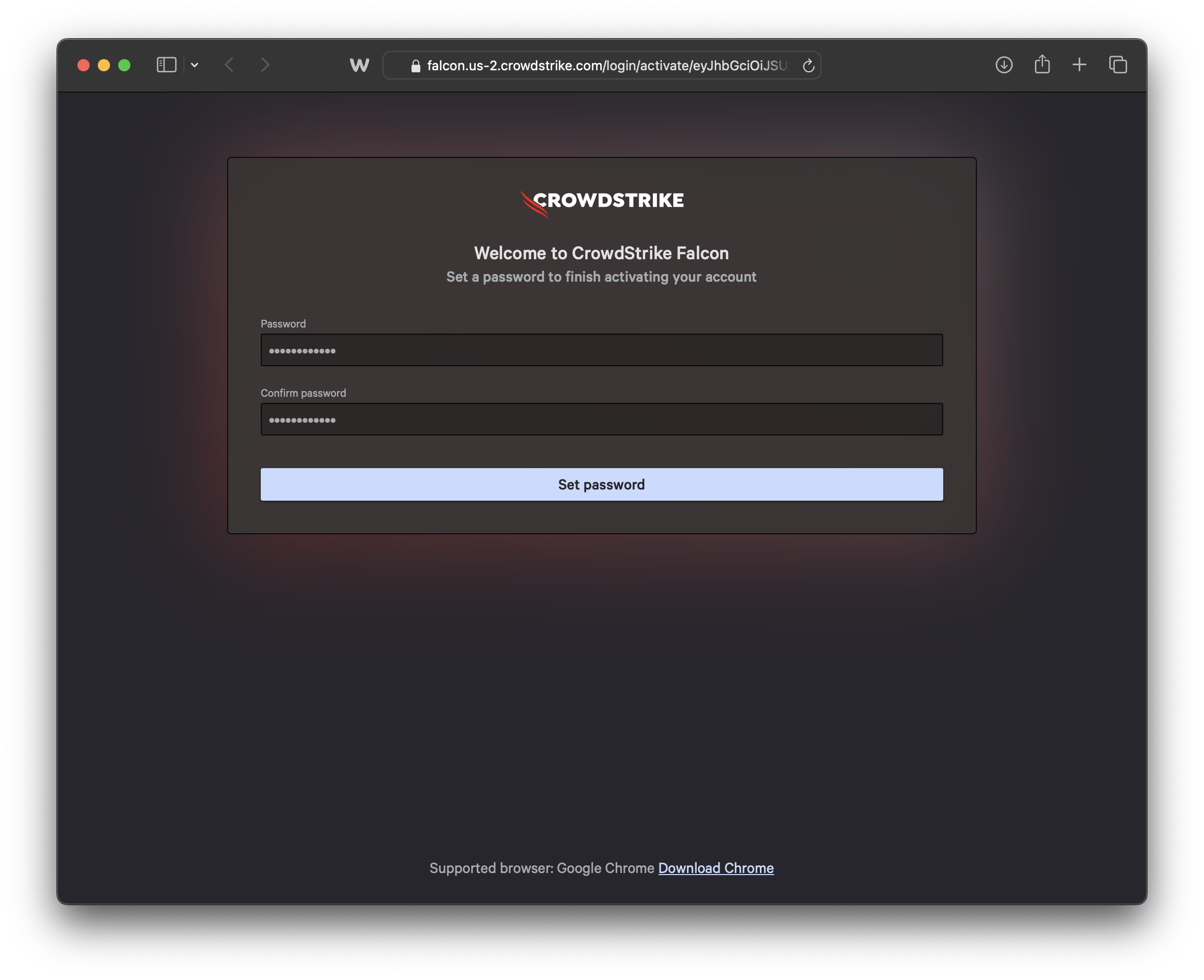Viewport: 1204px width, 980px height.
Task: Open the Downloads icon in the toolbar
Action: tap(1004, 65)
